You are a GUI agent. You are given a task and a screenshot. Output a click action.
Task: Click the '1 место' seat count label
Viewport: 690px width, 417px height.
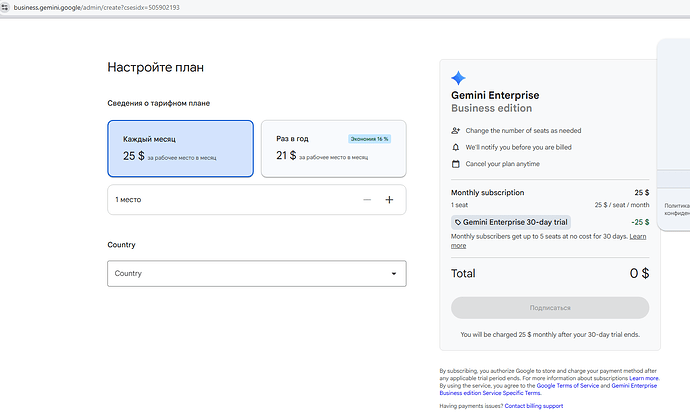coord(128,200)
